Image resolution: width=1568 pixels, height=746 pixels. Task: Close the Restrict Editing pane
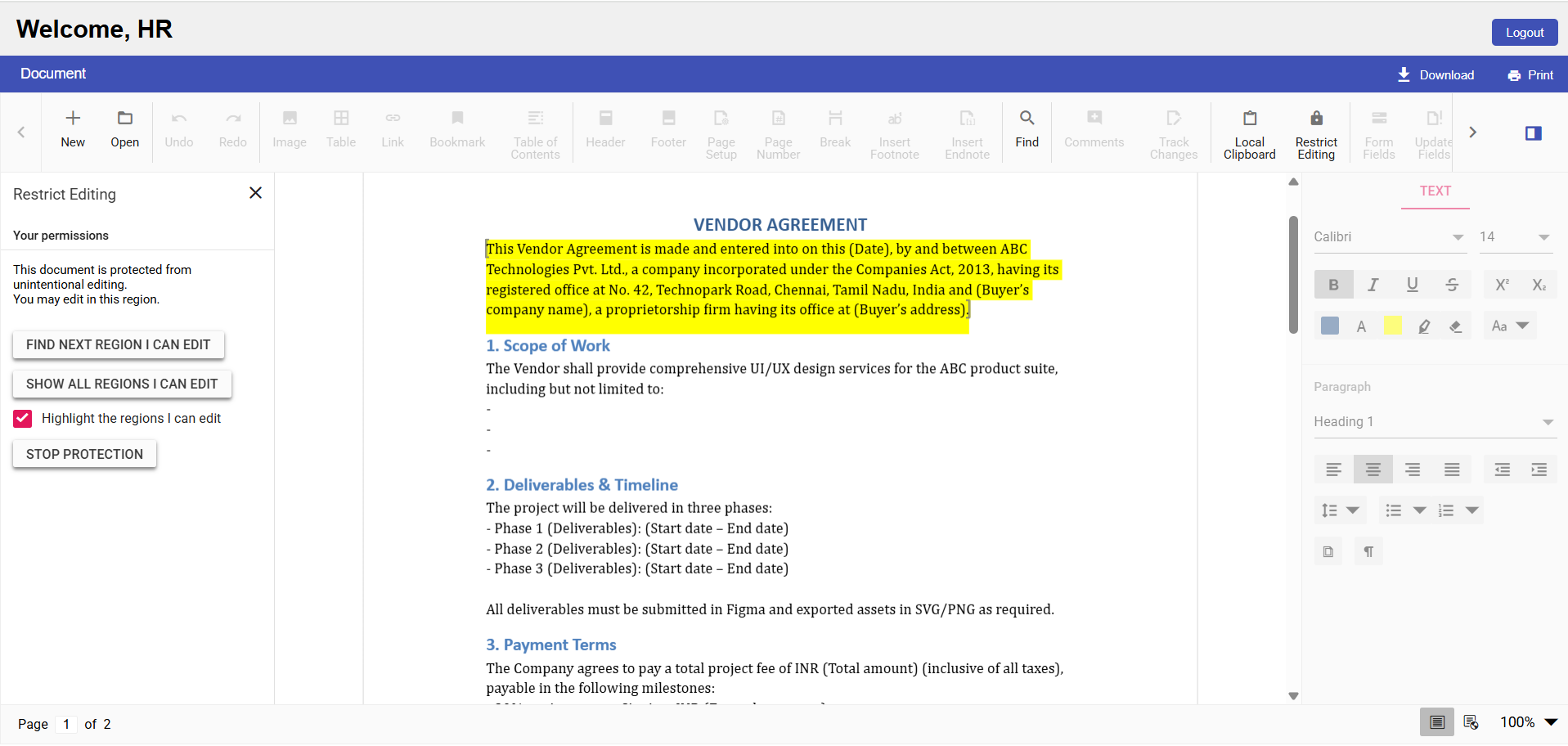click(255, 193)
